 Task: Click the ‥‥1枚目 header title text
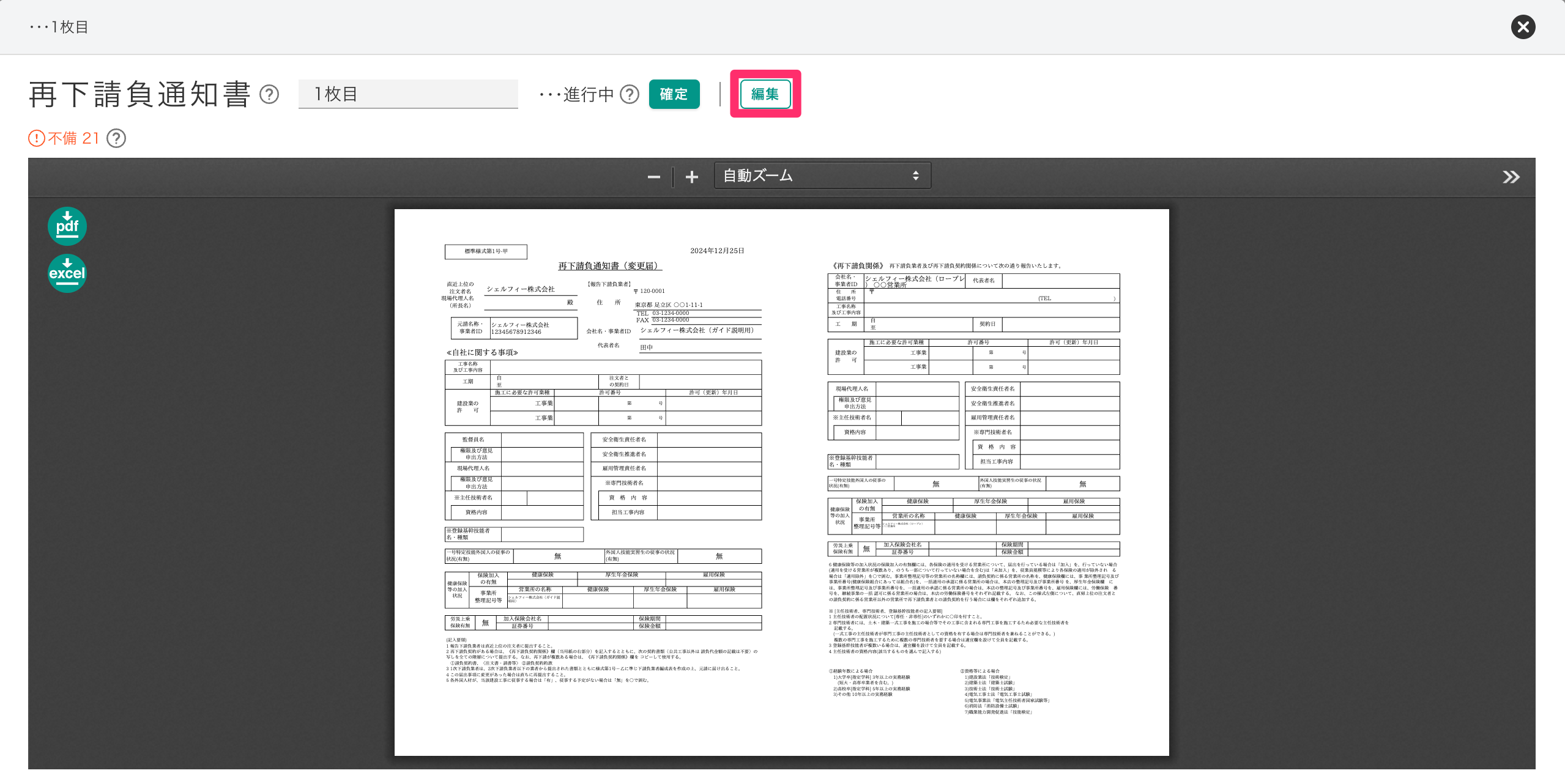click(x=59, y=27)
